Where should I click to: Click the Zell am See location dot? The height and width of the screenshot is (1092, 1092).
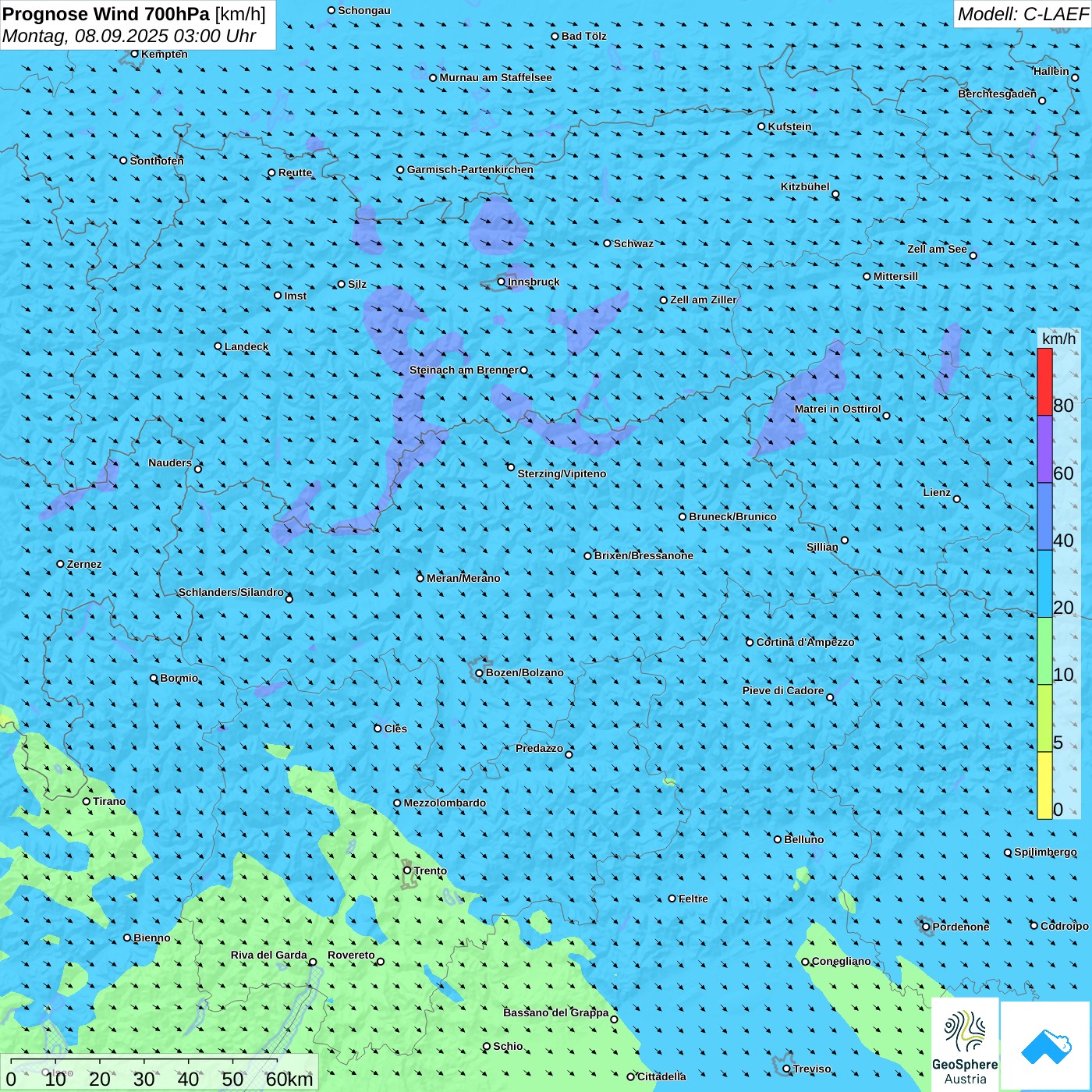coord(973,255)
